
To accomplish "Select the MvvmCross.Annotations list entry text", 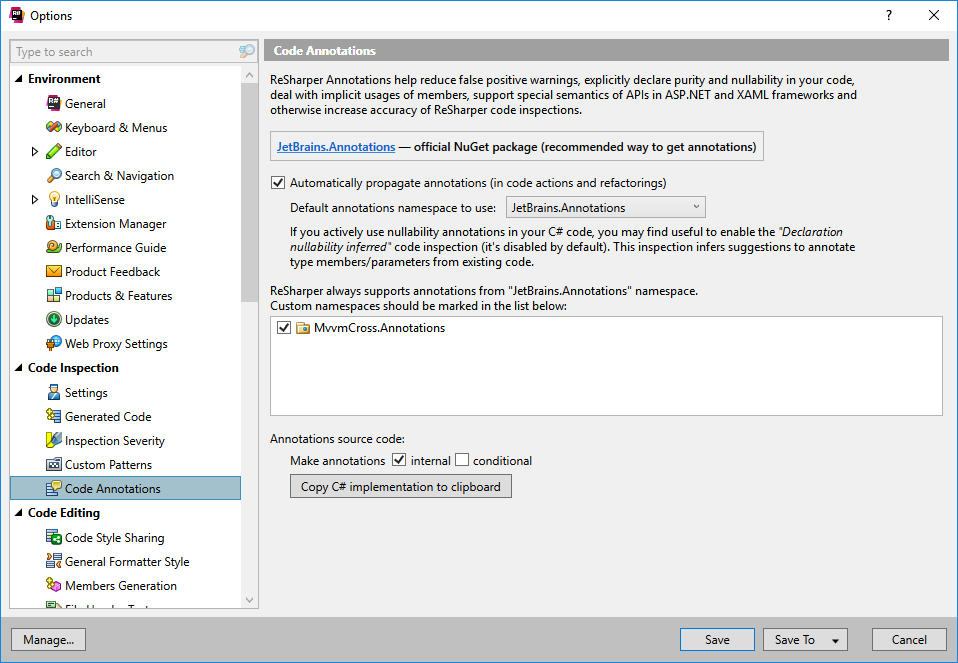I will [x=379, y=328].
